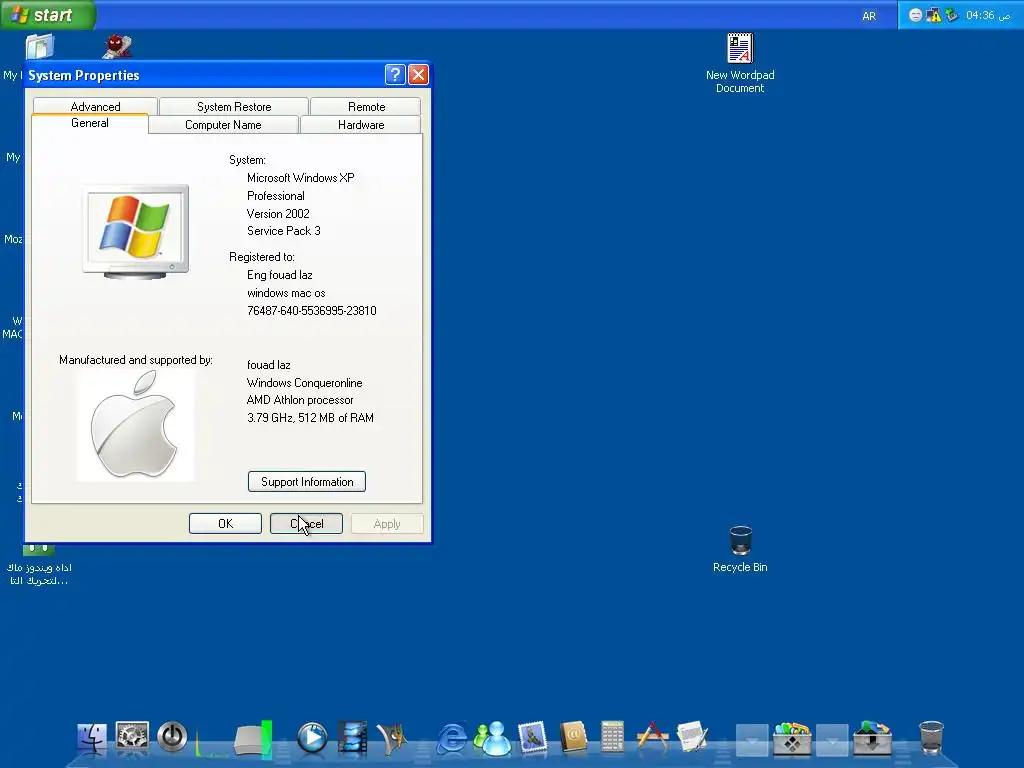1024x768 pixels.
Task: Open Support Information
Action: [x=307, y=482]
